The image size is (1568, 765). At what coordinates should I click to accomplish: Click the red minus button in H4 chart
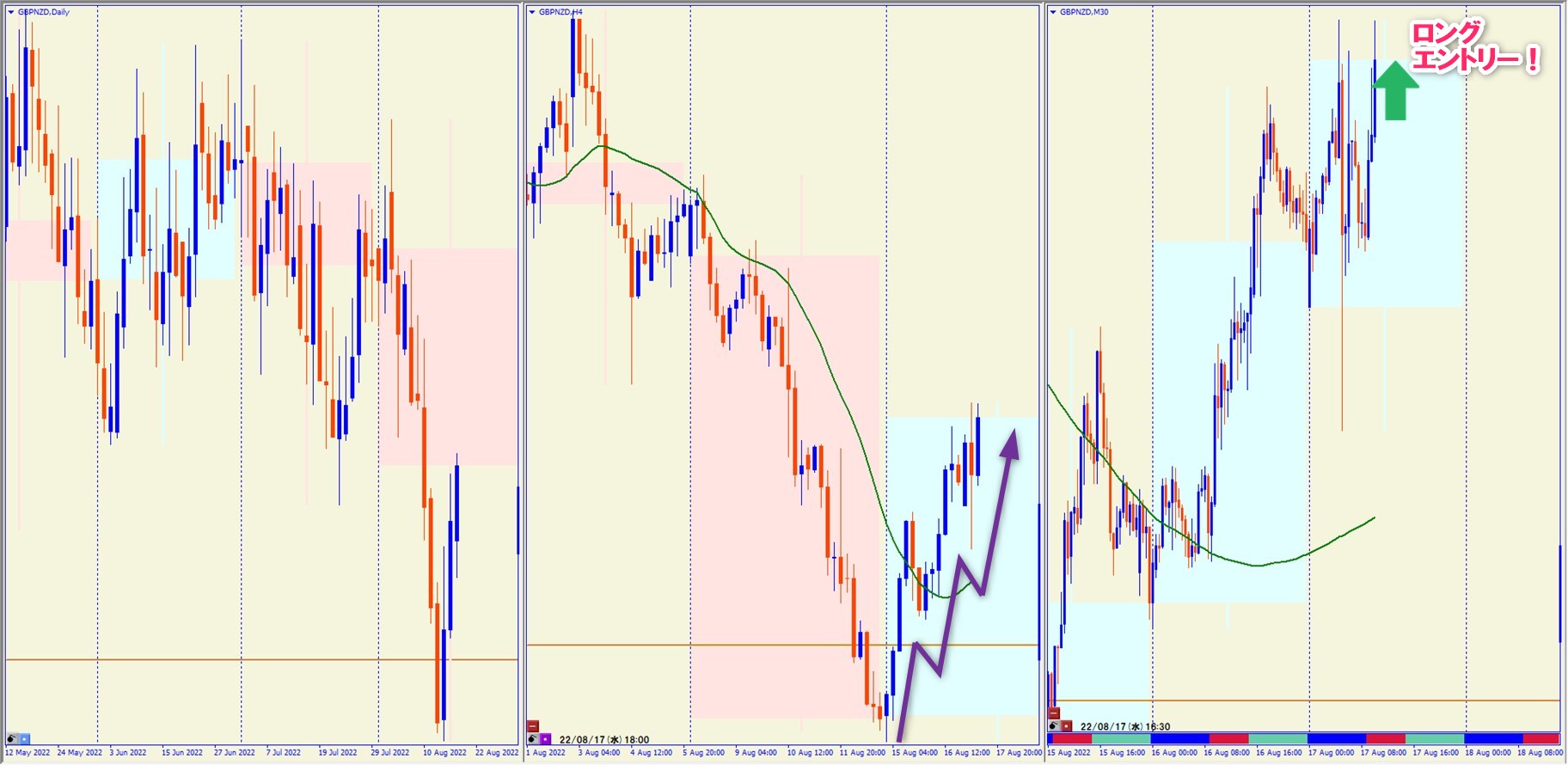533,726
